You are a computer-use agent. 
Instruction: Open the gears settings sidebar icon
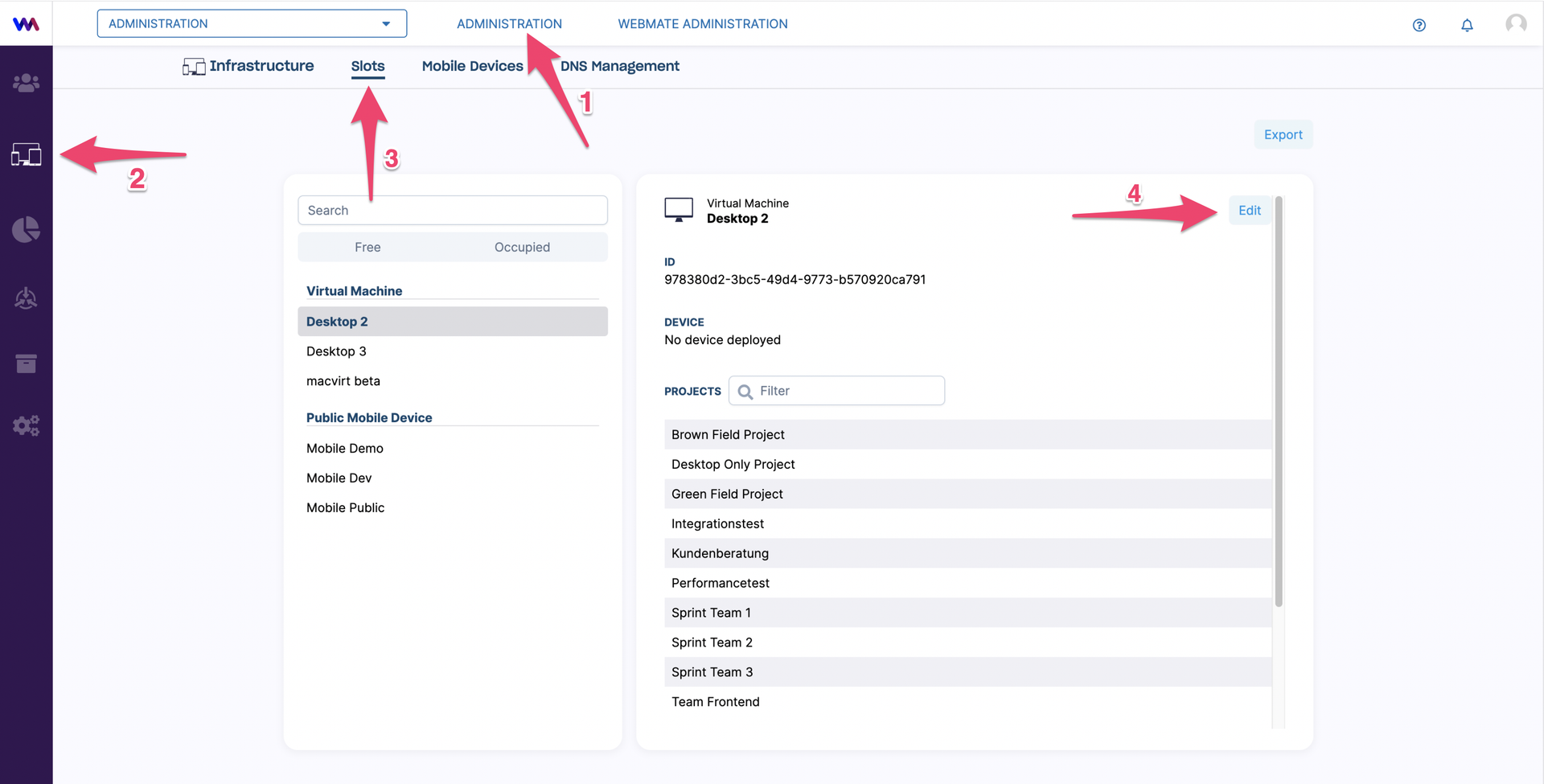pos(26,425)
